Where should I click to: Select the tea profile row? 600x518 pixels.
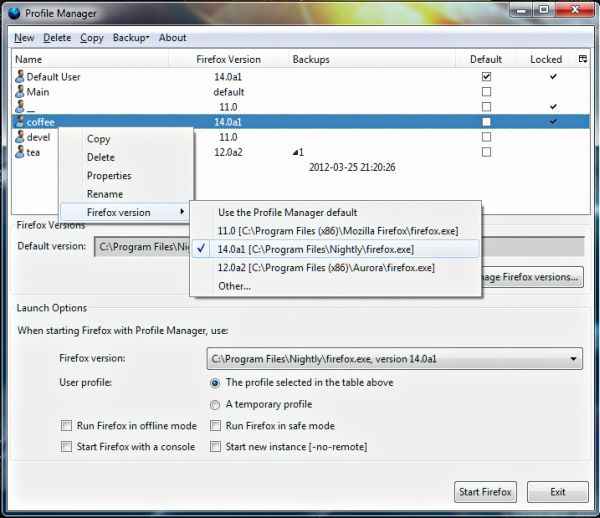[301, 152]
